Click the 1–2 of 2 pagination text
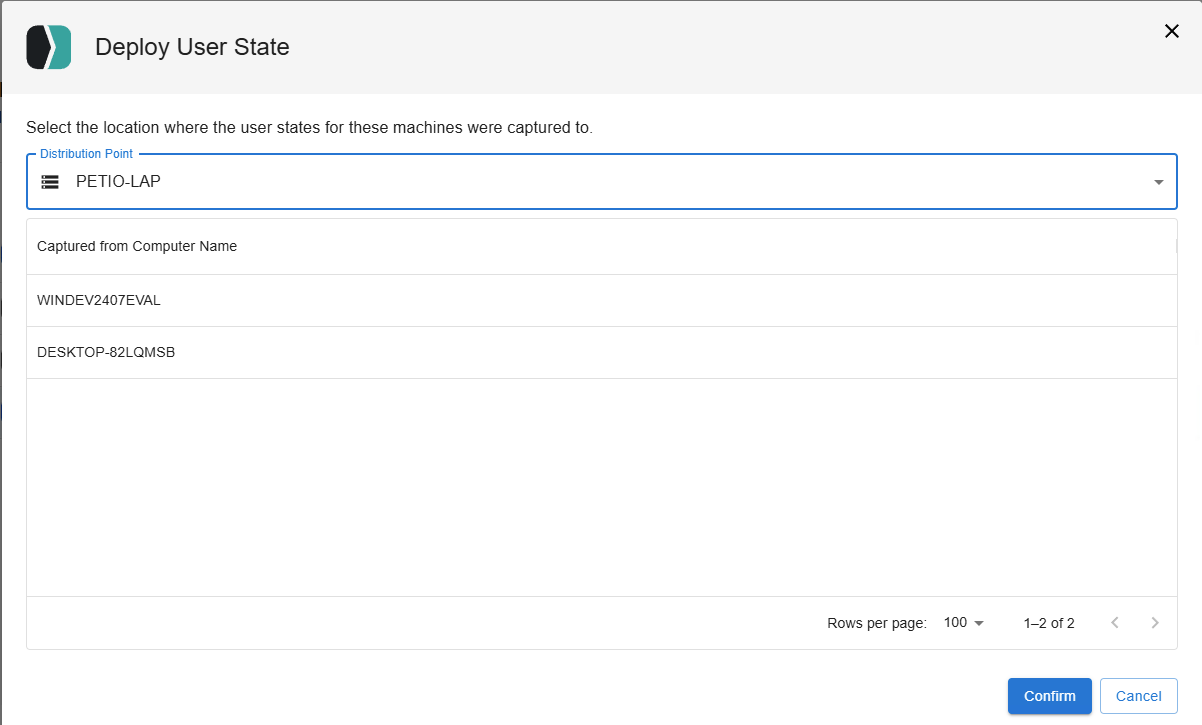Image resolution: width=1202 pixels, height=725 pixels. click(1049, 623)
